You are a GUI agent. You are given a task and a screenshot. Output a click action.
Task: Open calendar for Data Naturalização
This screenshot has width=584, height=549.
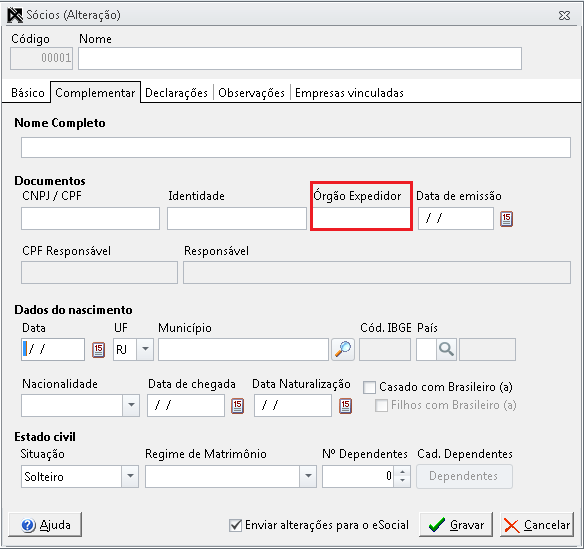tap(345, 406)
